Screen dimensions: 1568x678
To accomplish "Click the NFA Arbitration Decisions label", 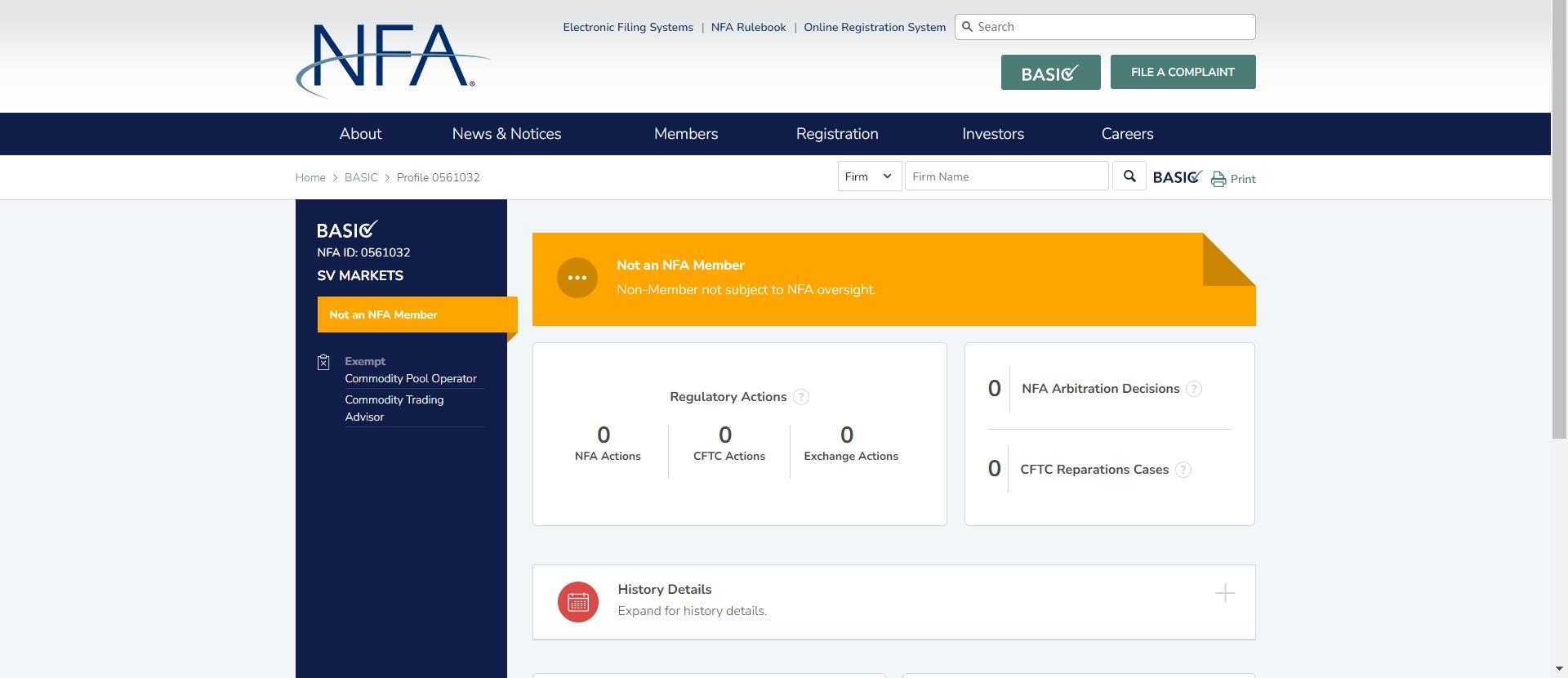I will click(1101, 389).
